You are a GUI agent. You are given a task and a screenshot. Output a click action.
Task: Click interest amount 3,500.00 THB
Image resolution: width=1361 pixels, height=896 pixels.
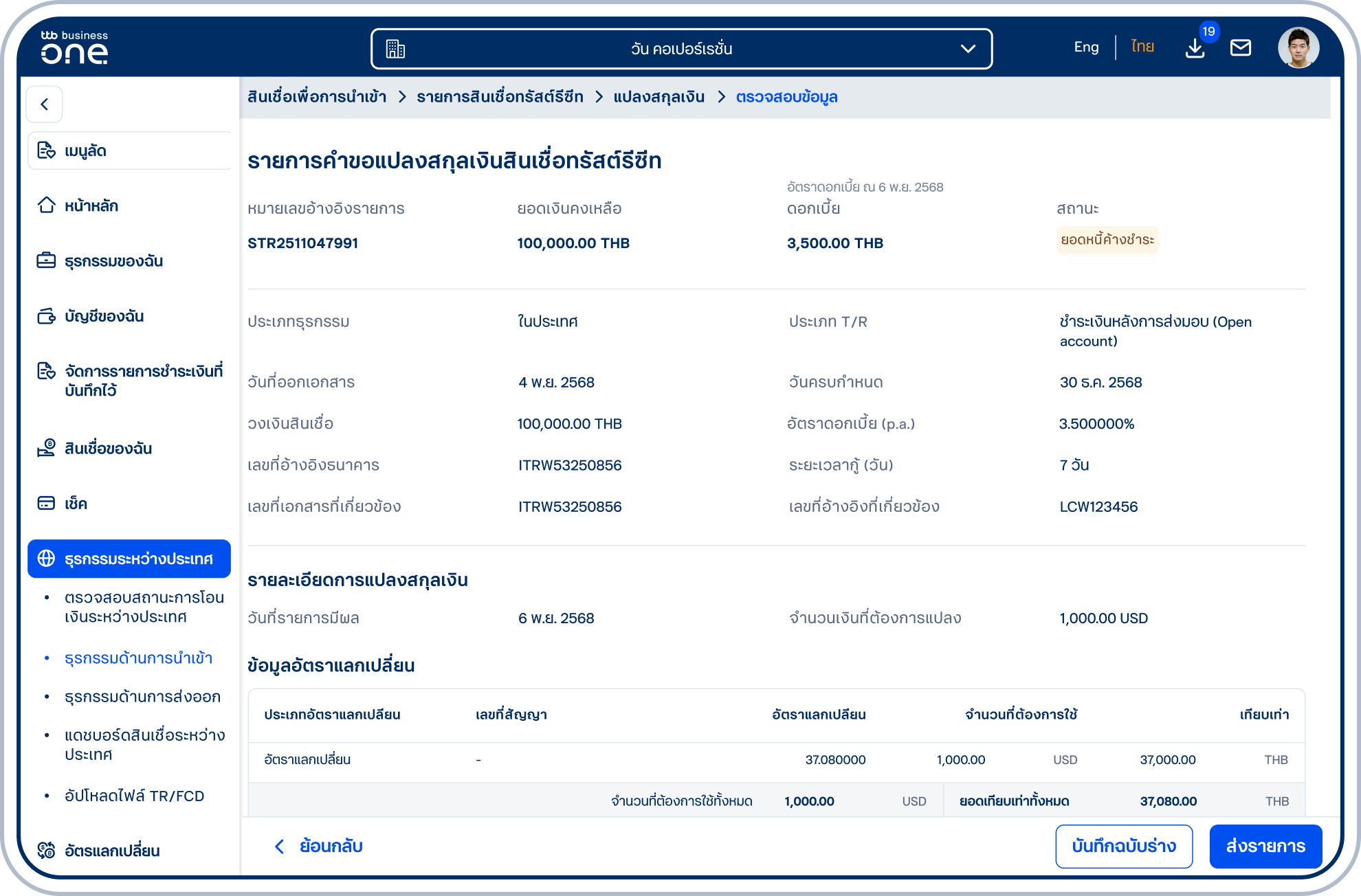[x=834, y=243]
